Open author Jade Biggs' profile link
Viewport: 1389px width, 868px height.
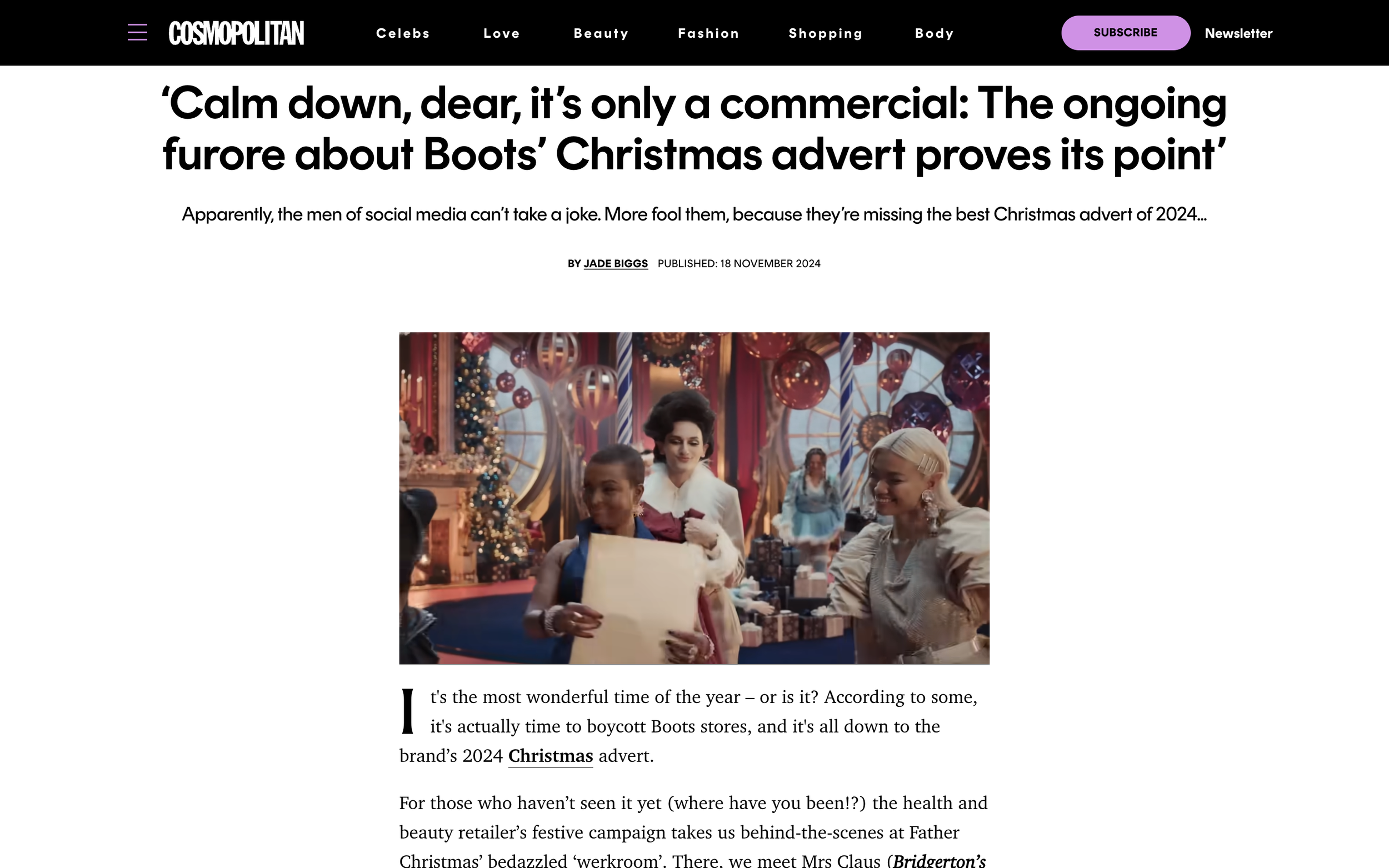coord(616,263)
